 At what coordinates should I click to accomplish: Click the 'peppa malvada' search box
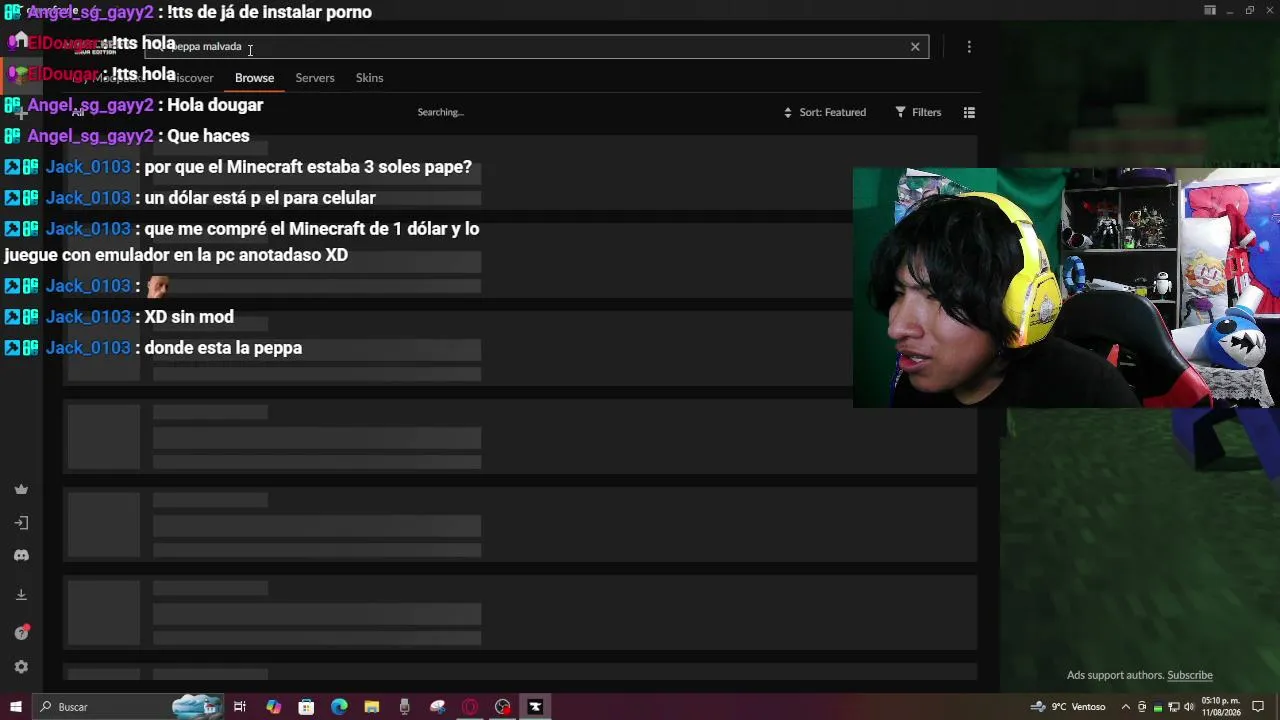pos(537,46)
